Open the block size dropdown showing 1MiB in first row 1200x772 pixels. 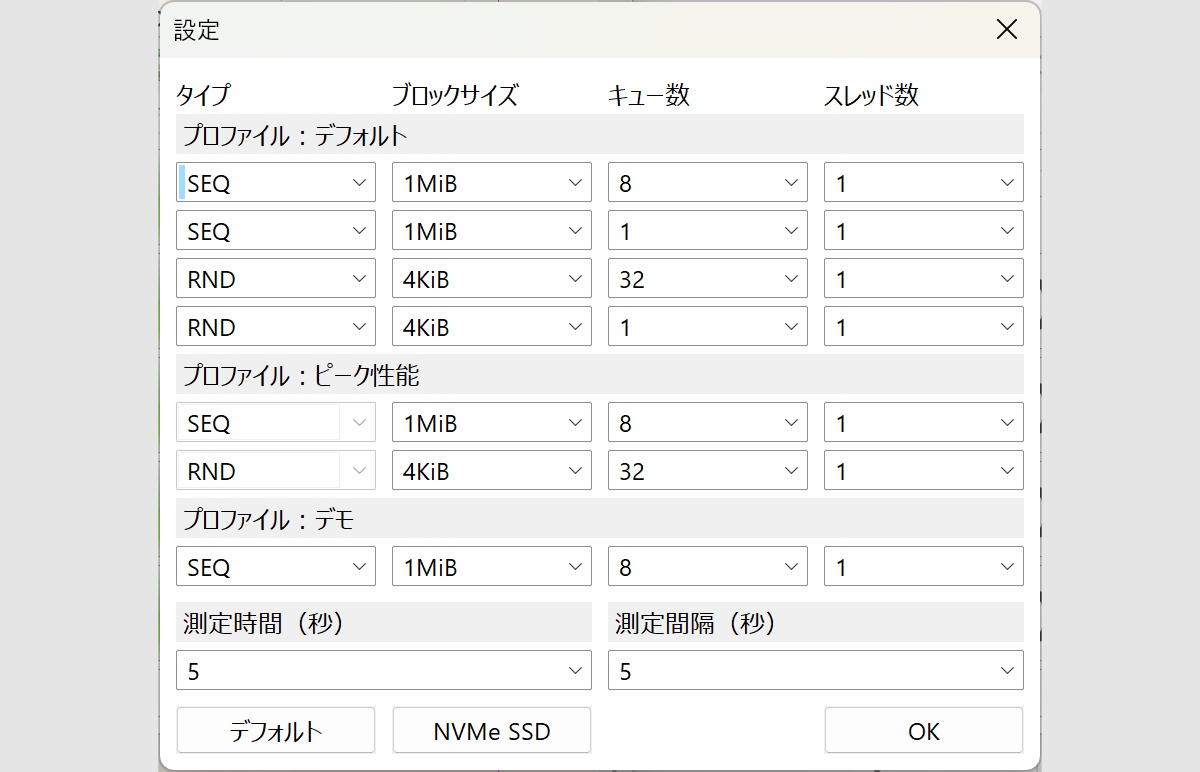[491, 182]
